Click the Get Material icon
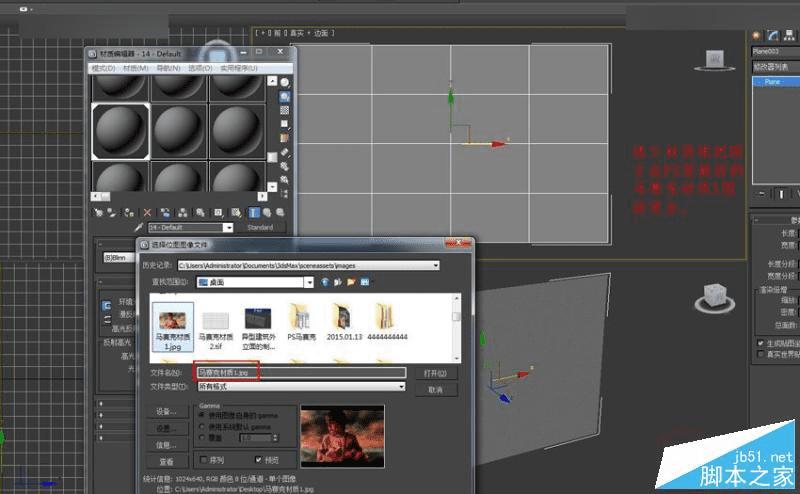The height and width of the screenshot is (494, 800). [97, 212]
